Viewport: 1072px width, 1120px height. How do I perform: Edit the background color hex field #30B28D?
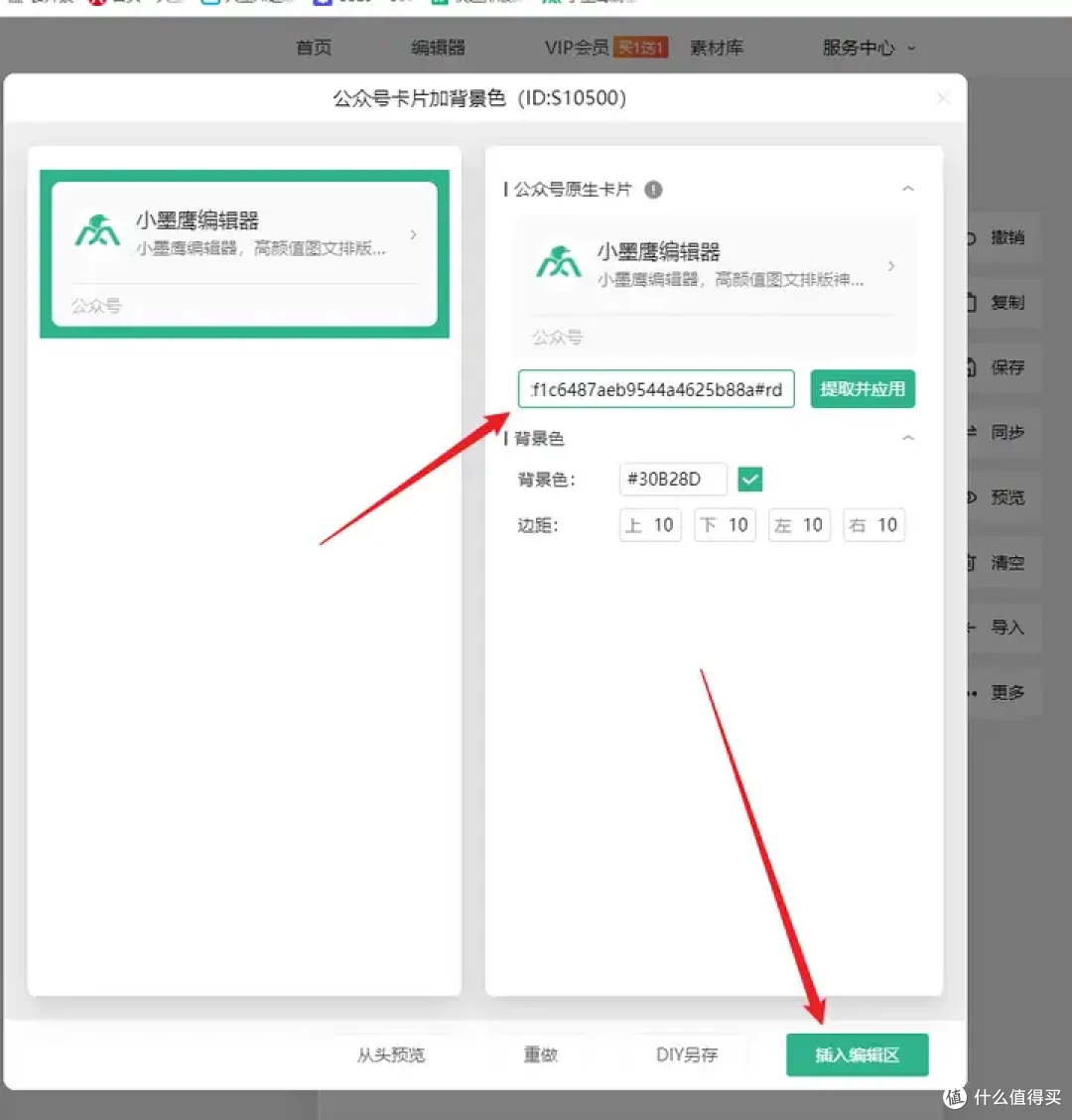coord(673,479)
